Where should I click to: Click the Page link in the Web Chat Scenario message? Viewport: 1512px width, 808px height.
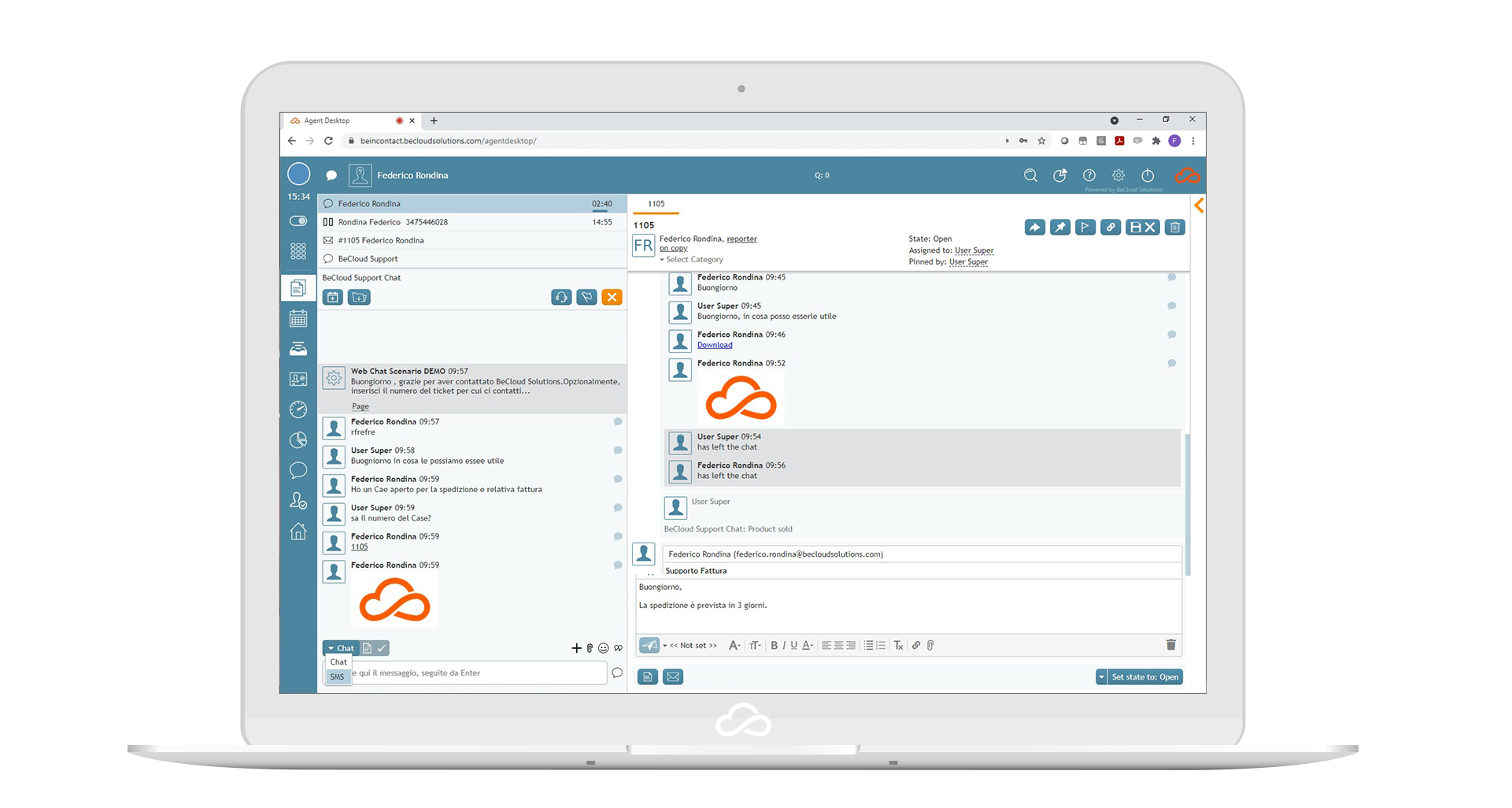click(360, 407)
